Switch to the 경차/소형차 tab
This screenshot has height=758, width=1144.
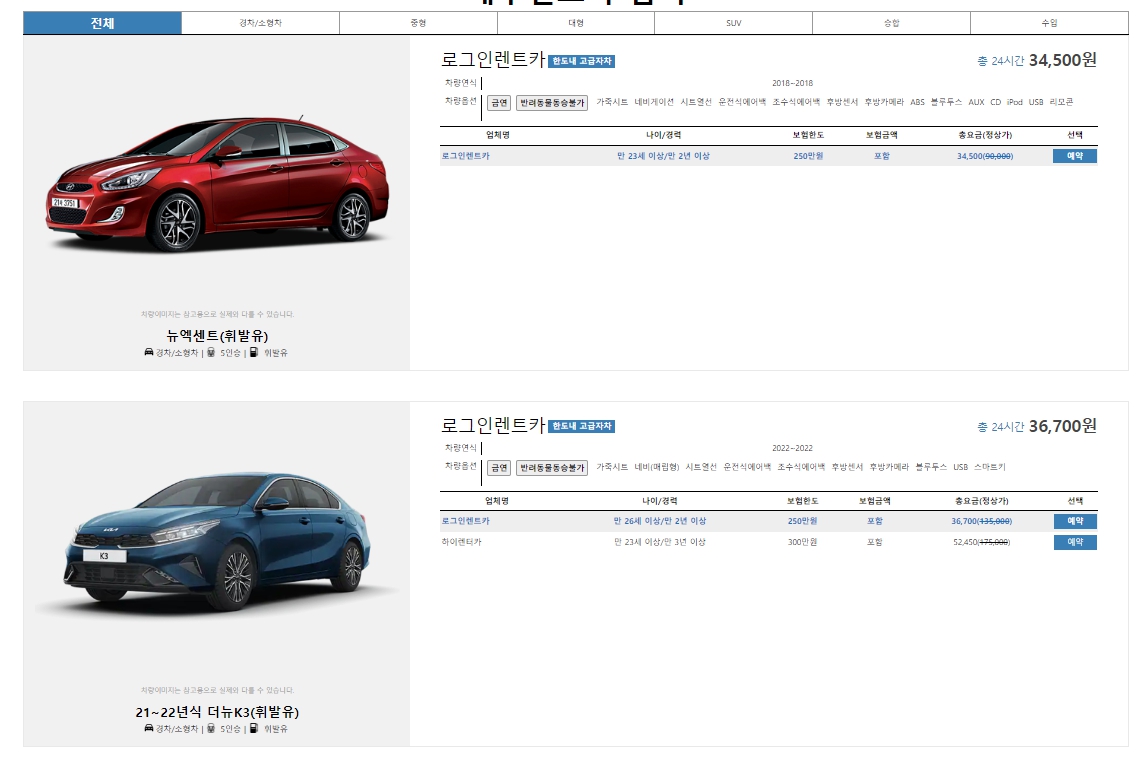click(260, 23)
